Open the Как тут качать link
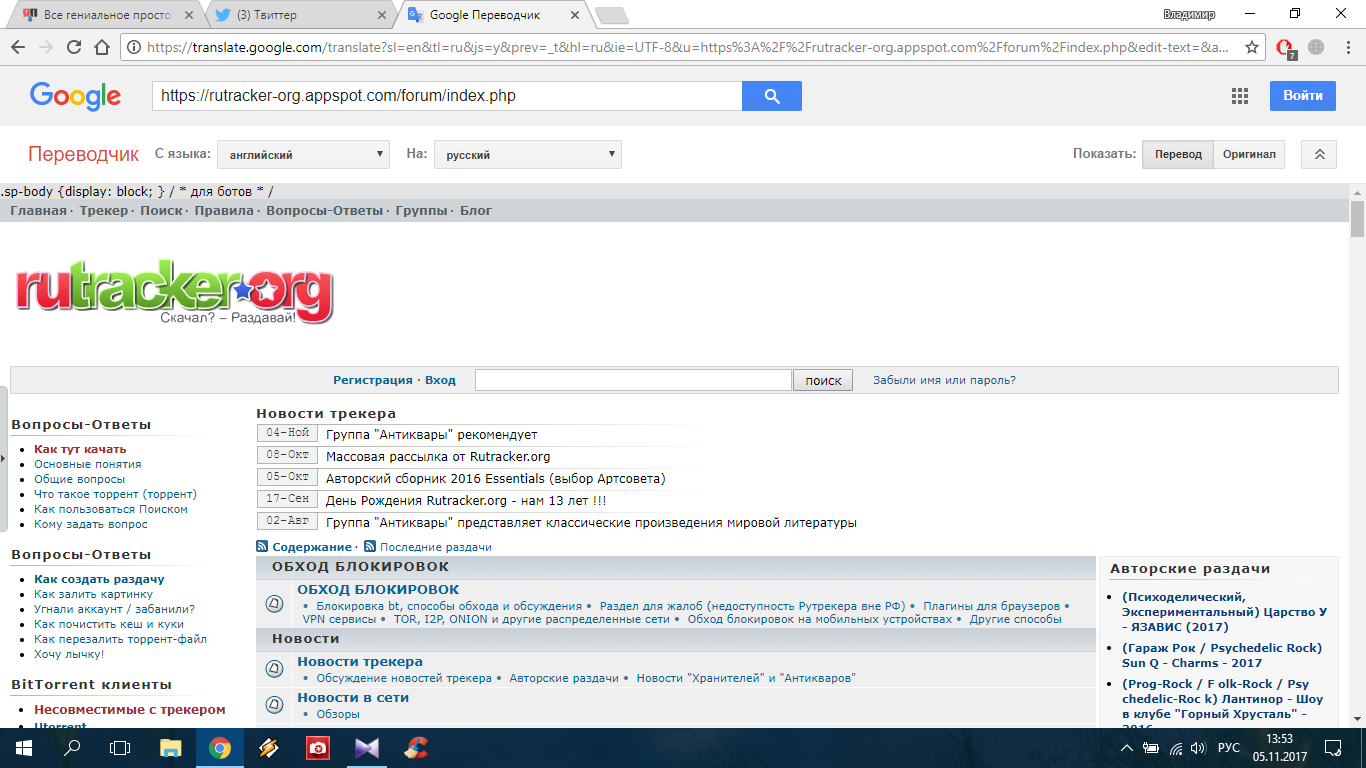Image resolution: width=1366 pixels, height=768 pixels. 80,449
